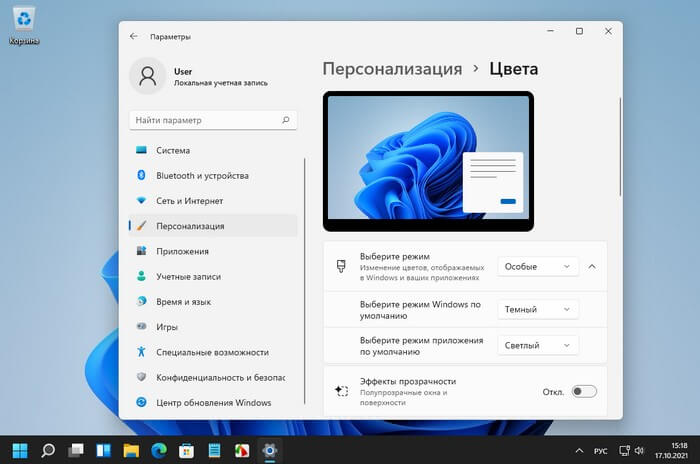Click the Система monitor icon

click(141, 150)
